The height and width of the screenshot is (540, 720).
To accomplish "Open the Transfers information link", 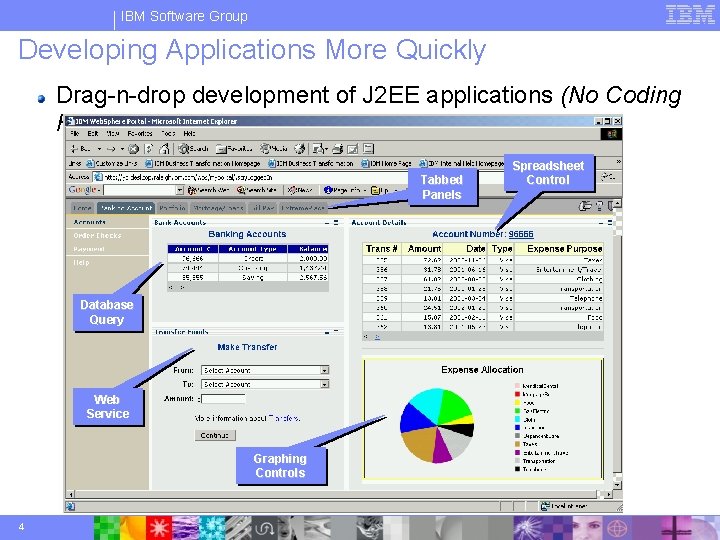I will pos(283,418).
